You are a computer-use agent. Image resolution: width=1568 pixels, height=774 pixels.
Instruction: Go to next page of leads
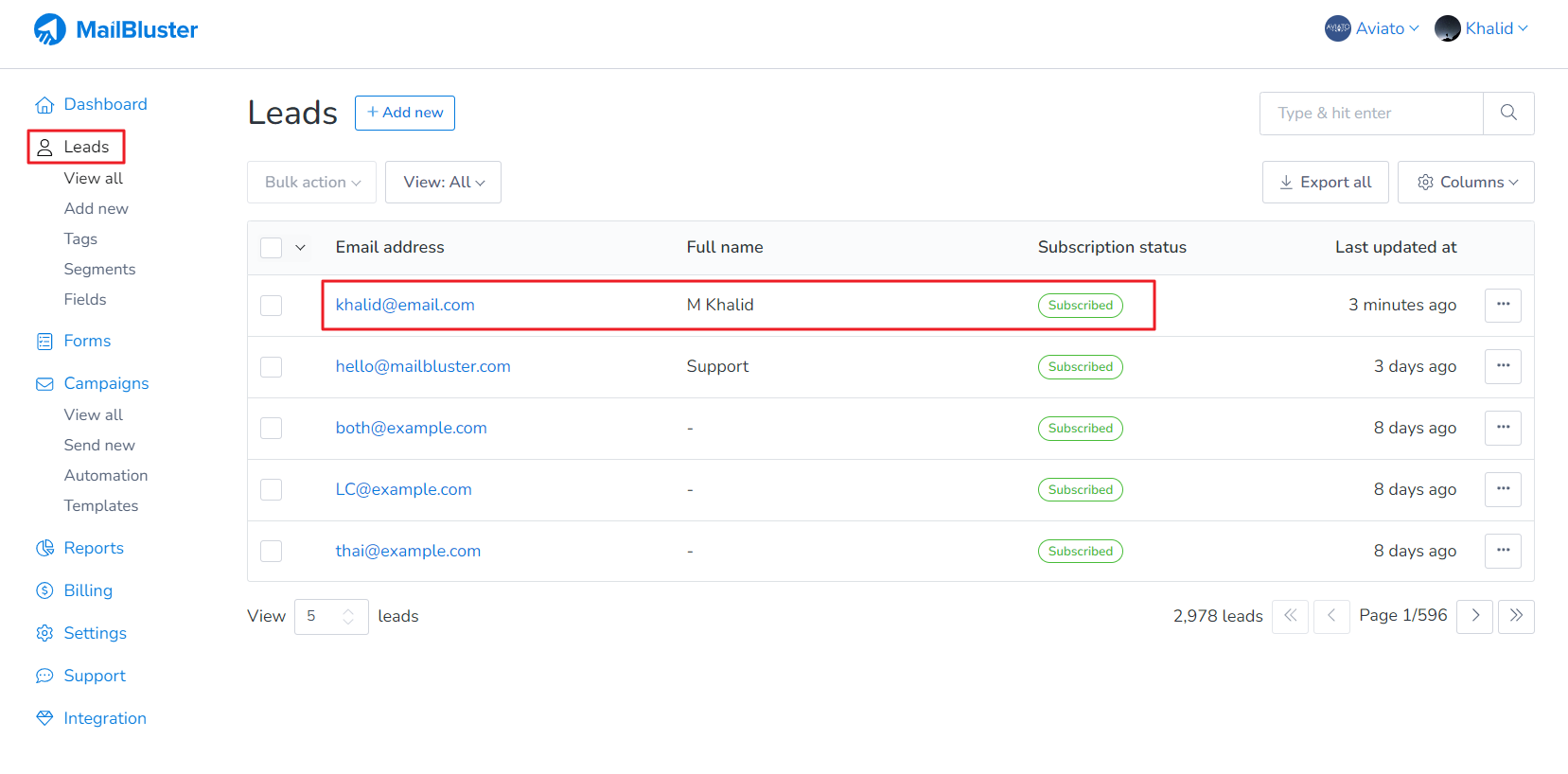click(1474, 616)
